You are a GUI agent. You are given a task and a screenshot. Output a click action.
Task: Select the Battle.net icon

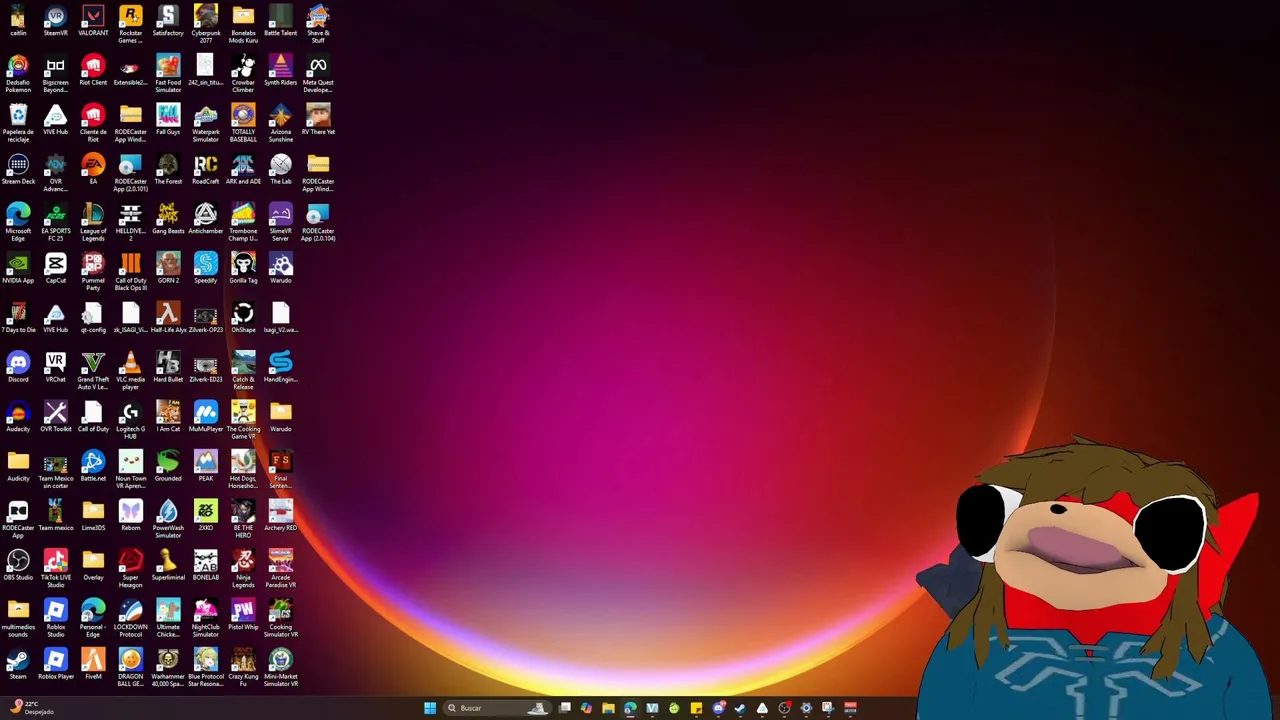tap(93, 466)
